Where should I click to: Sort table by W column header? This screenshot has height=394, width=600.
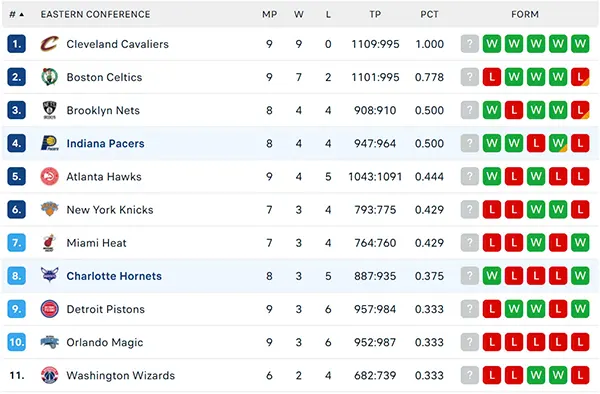coord(299,15)
